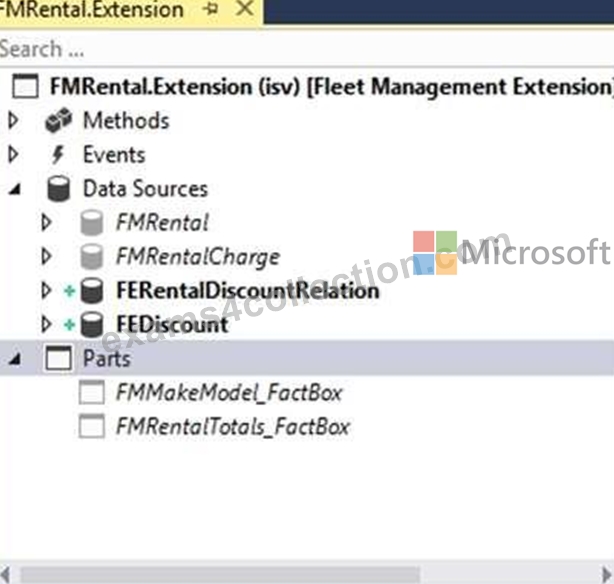
Task: Select the Data Sources database icon
Action: click(x=58, y=189)
